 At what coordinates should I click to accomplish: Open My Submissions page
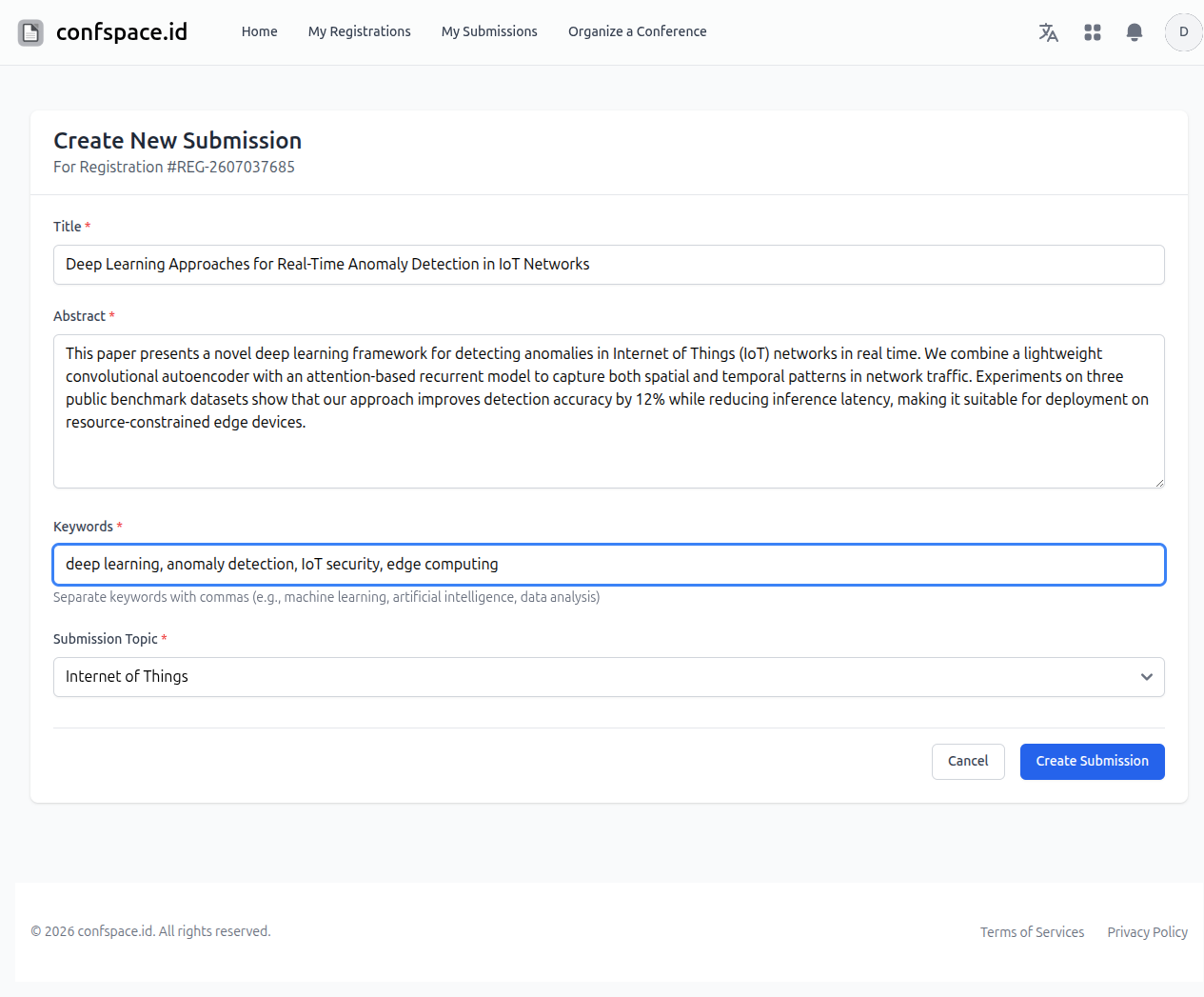(489, 31)
